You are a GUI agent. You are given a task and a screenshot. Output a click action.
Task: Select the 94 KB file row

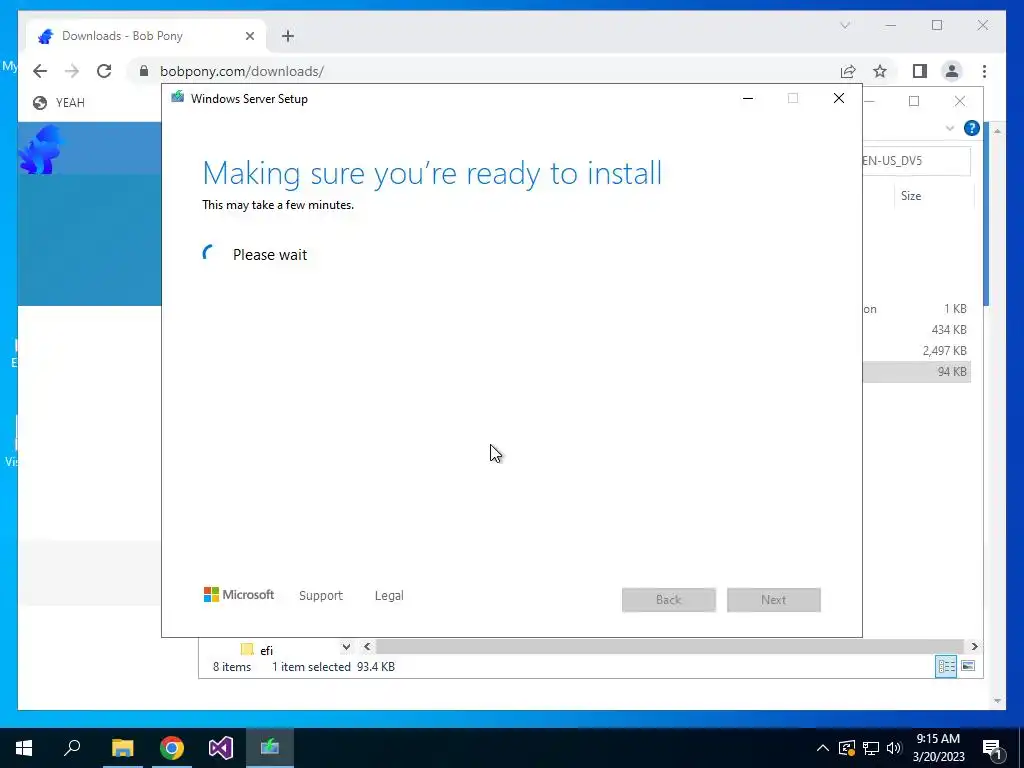[916, 372]
